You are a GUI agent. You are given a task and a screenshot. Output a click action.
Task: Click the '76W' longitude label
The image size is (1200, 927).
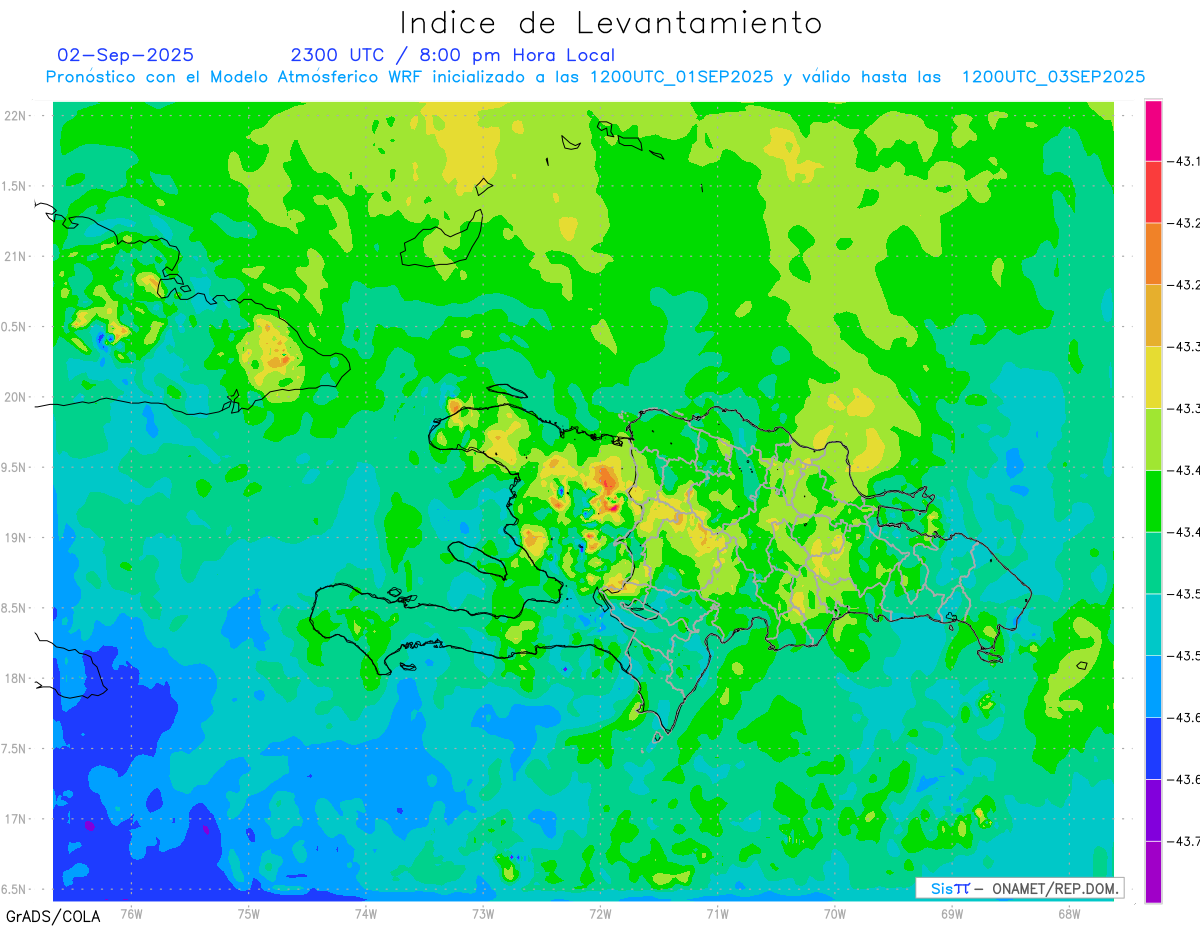[131, 914]
